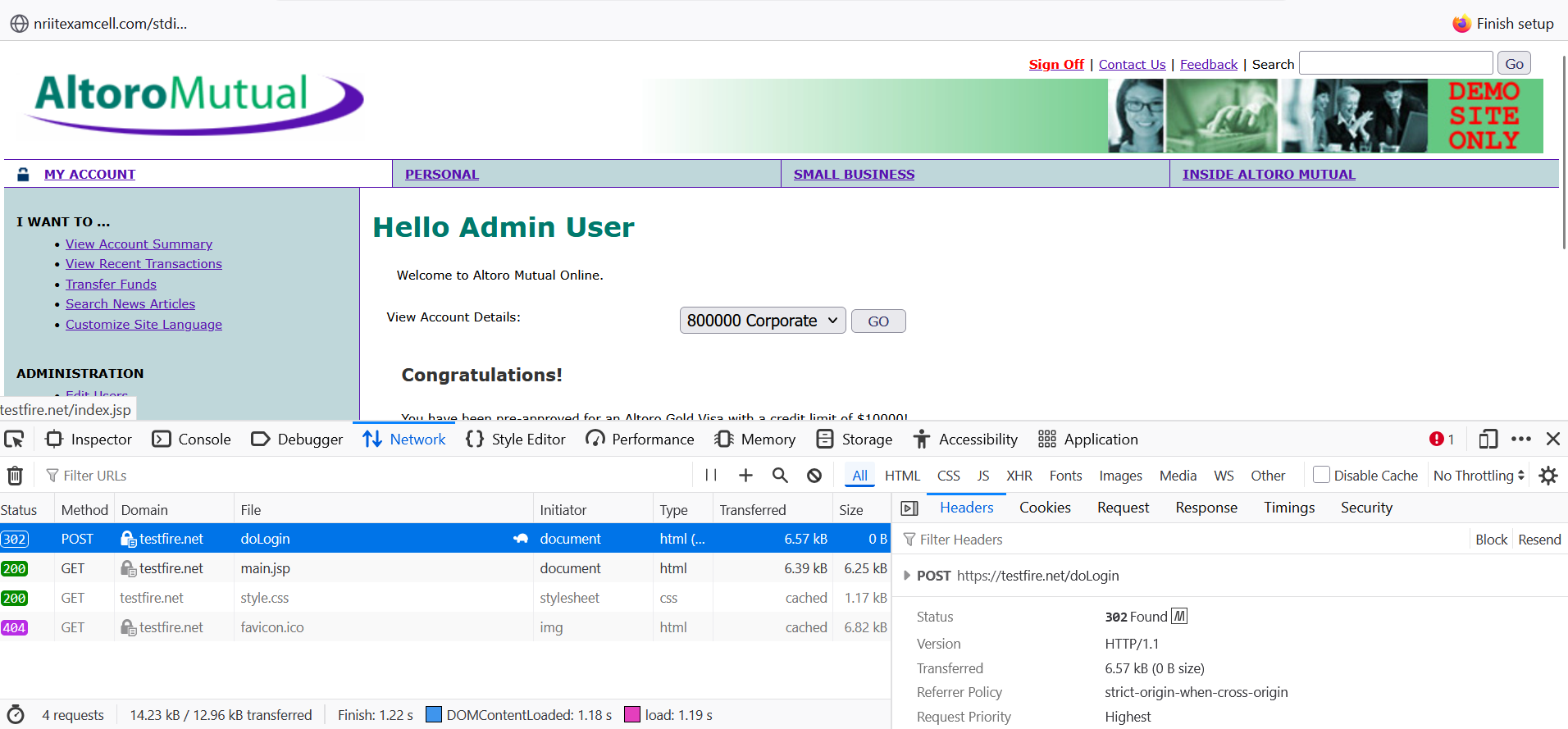Open the Console panel
1568x729 pixels.
point(192,440)
